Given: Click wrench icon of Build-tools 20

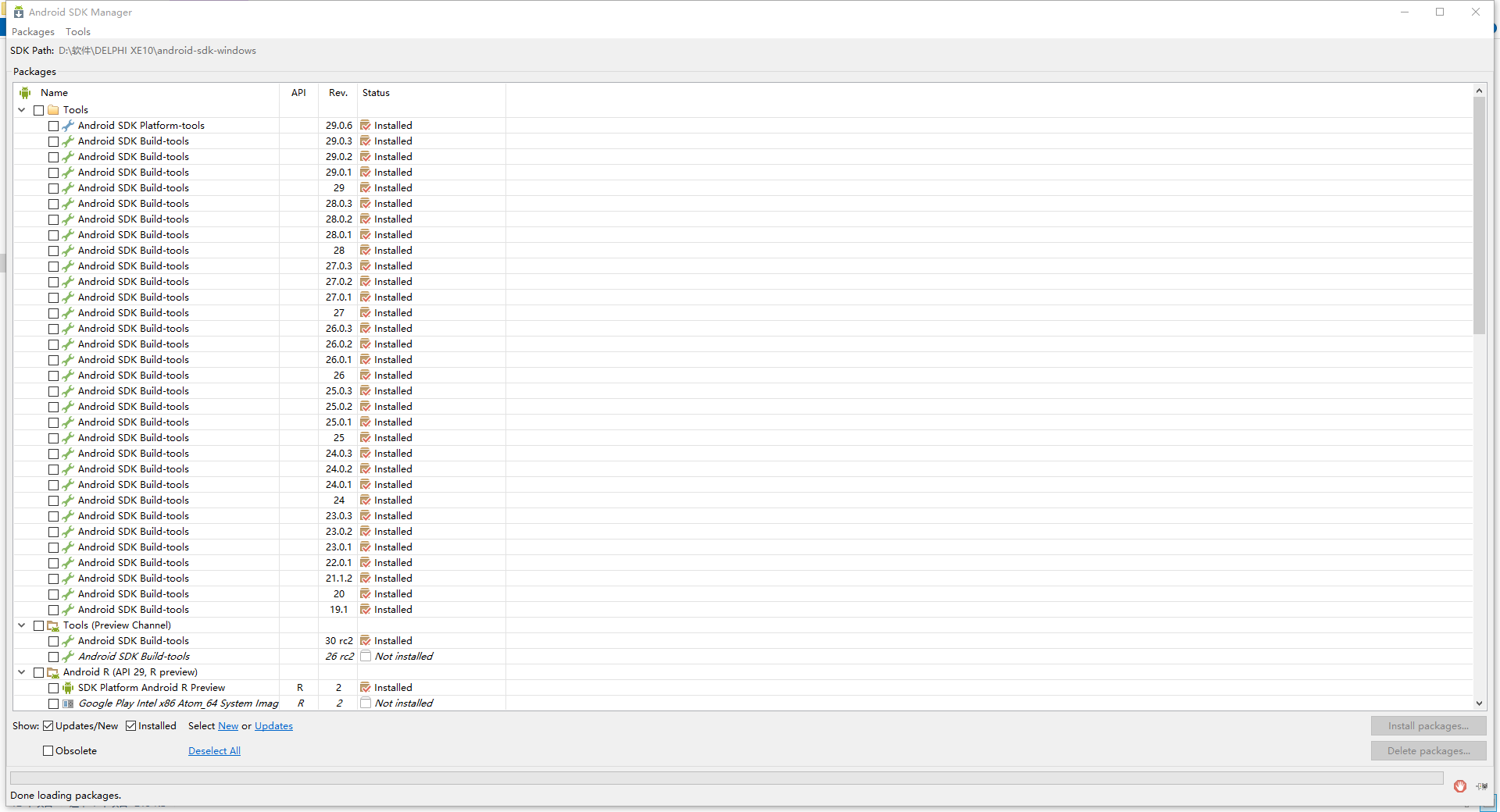Looking at the screenshot, I should point(68,594).
